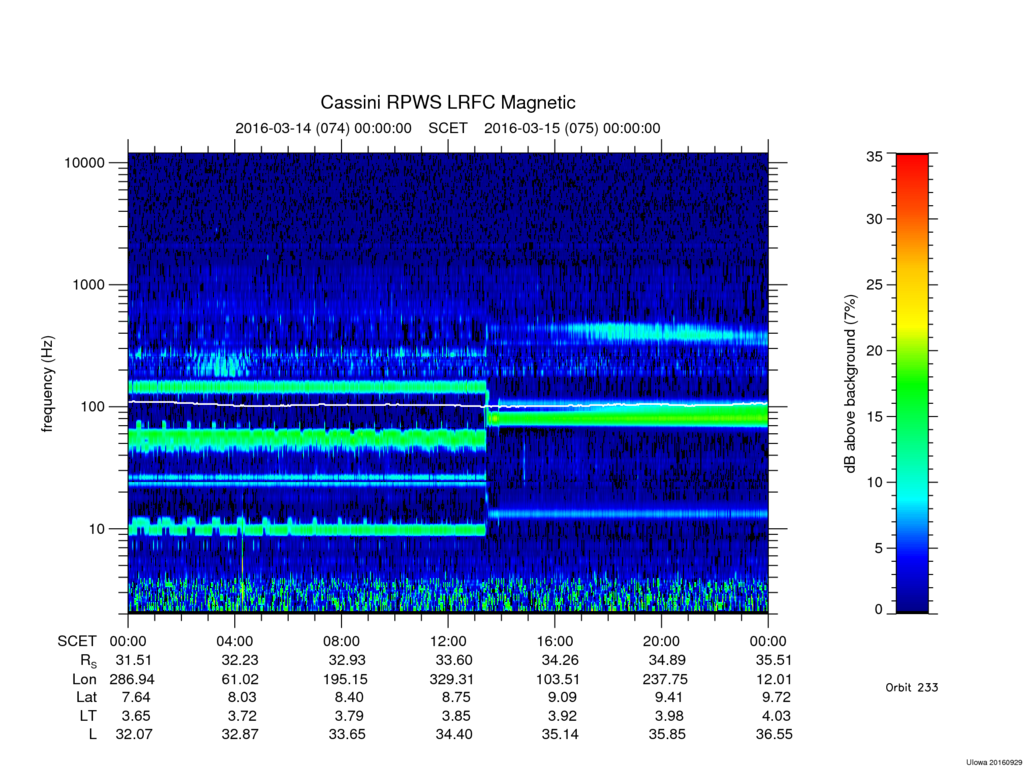Click the Lat value 9.72
Screen dimensions: 1024x767
tap(777, 698)
